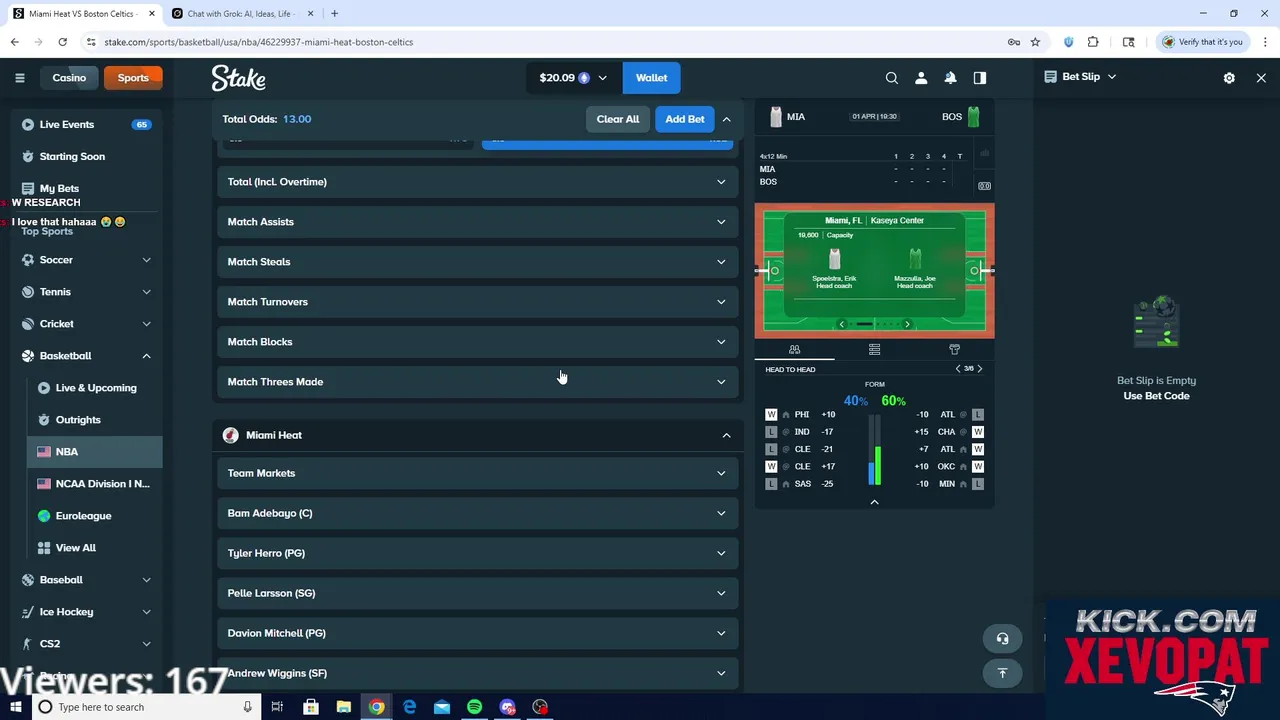This screenshot has width=1280, height=720.
Task: Expand Total (Incl. Overtime) market
Action: [477, 182]
